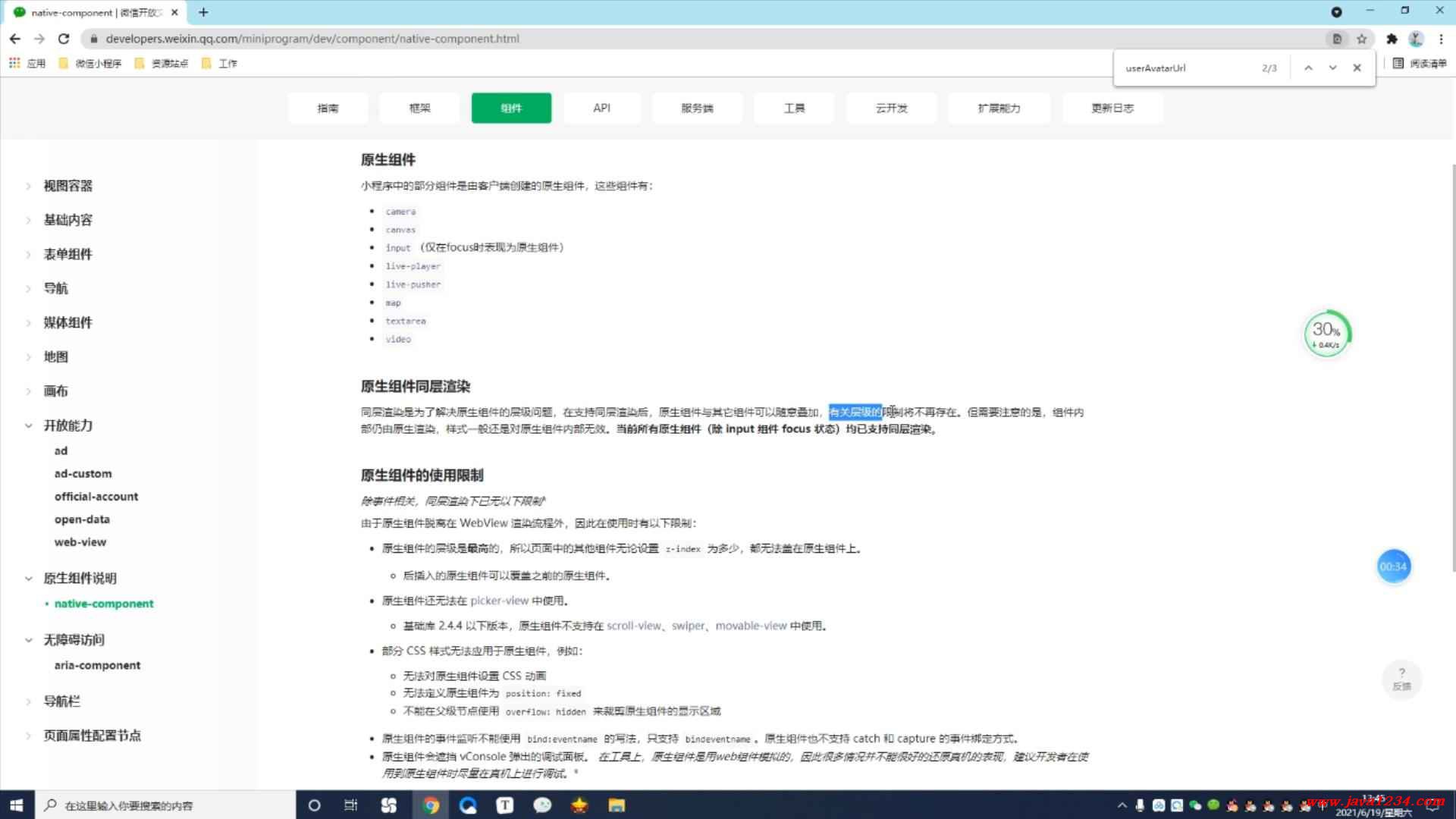This screenshot has width=1456, height=819.
Task: Open the 微信小程序 bookmark folder
Action: 90,64
